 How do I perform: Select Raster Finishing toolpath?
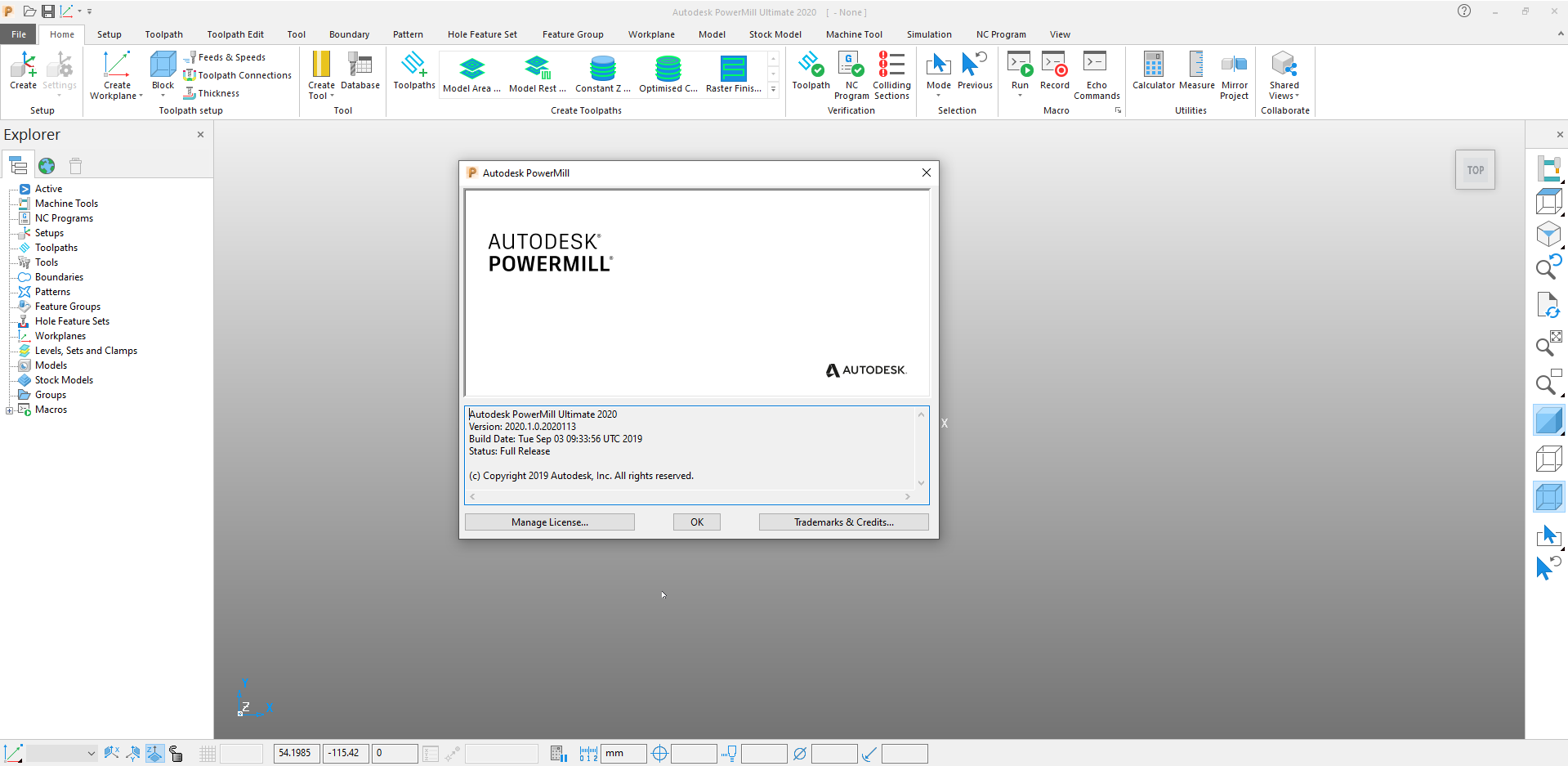[733, 74]
